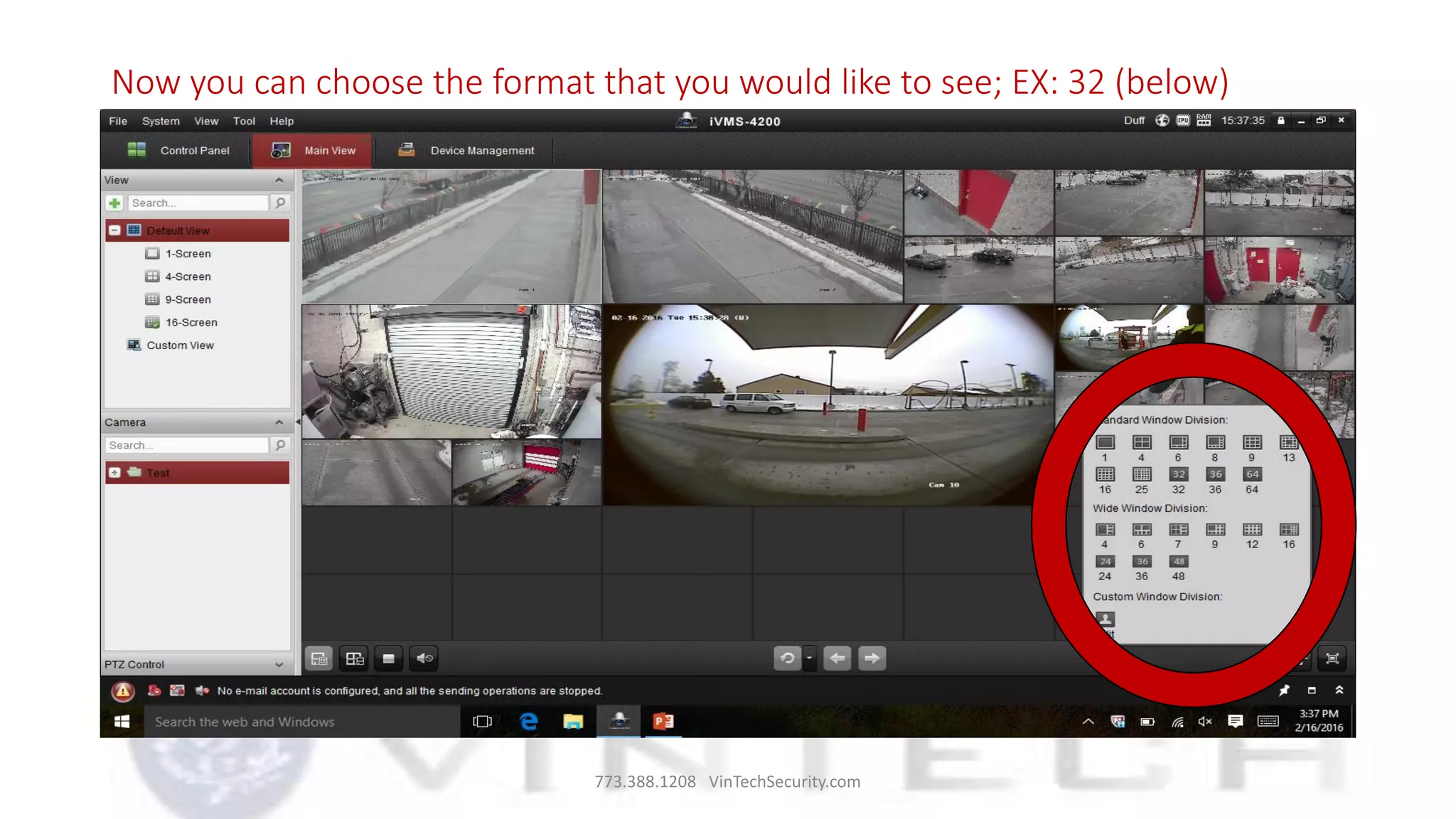Pick the wide 36-window division
This screenshot has width=1456, height=819.
(x=1142, y=562)
